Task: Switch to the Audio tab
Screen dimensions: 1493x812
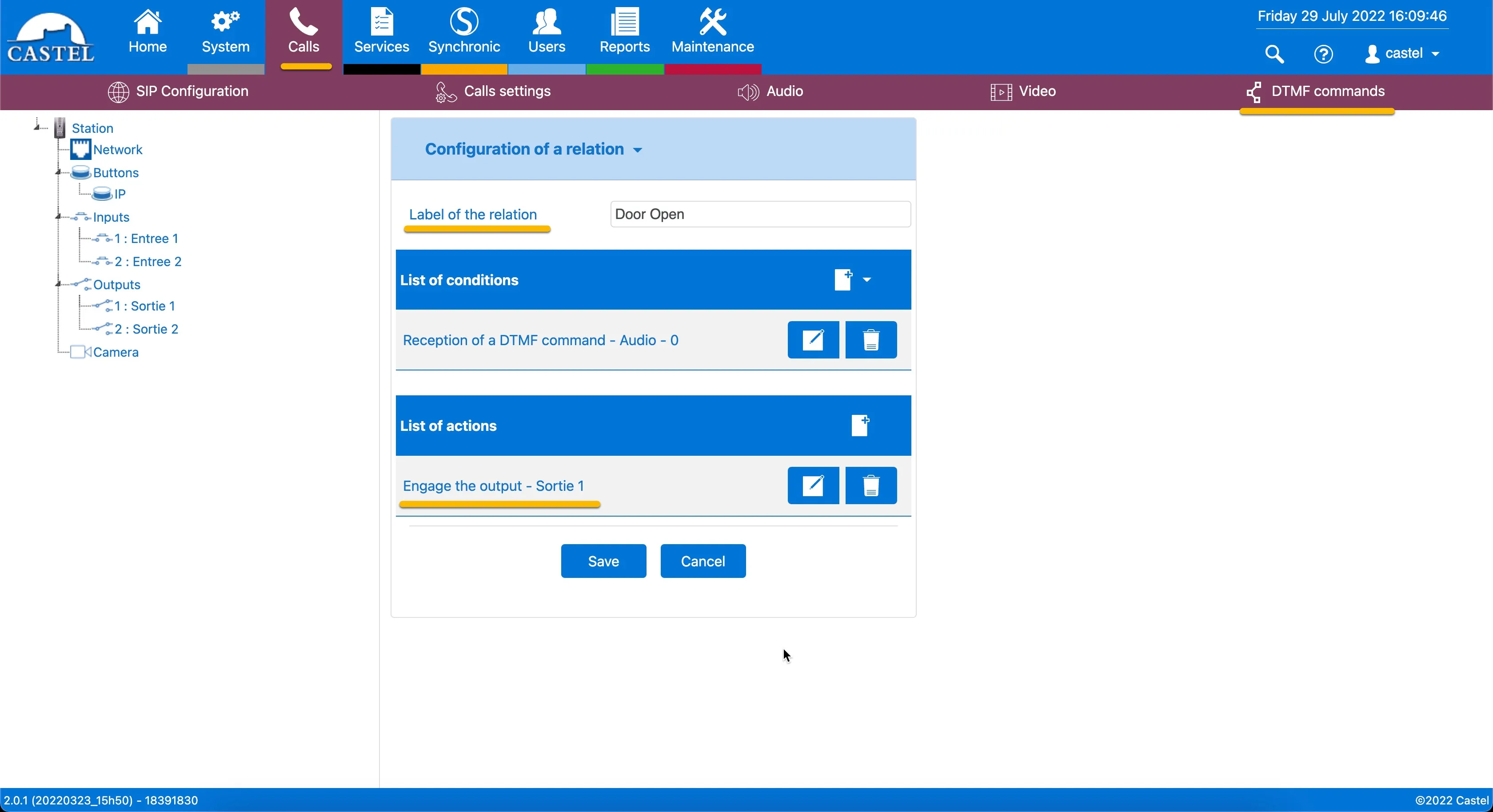Action: (x=770, y=91)
